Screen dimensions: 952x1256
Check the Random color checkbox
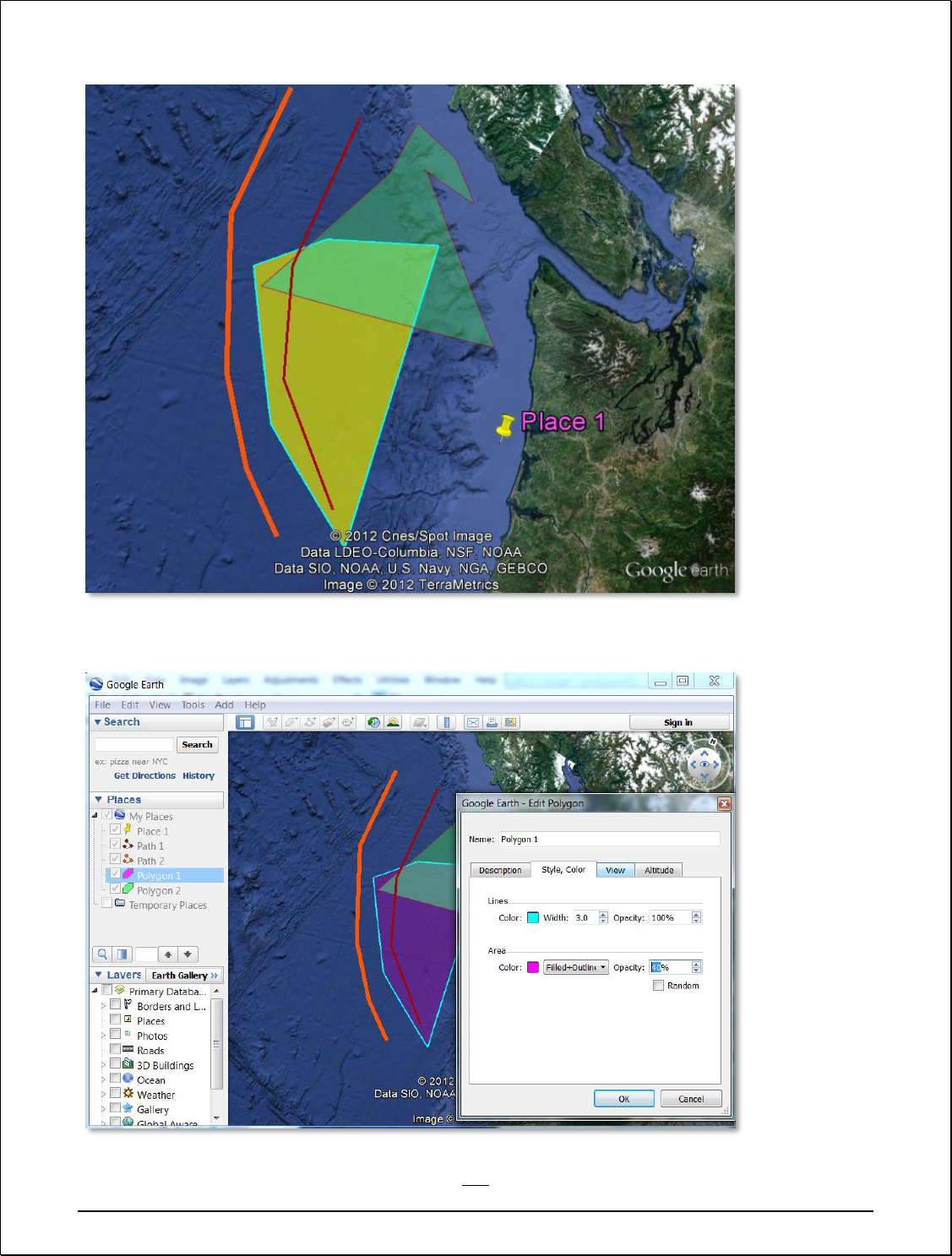click(x=658, y=986)
